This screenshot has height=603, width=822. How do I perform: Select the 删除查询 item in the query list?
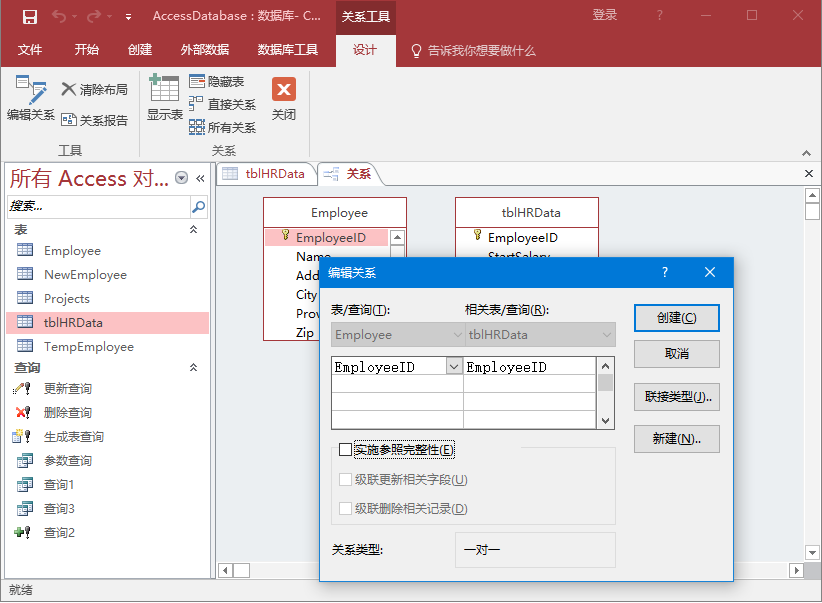68,413
